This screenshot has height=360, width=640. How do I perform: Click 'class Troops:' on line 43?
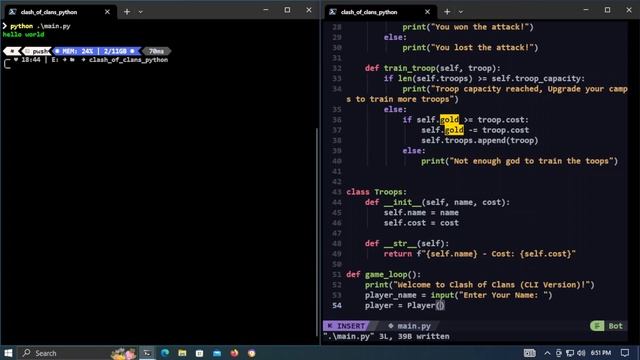[x=376, y=192]
